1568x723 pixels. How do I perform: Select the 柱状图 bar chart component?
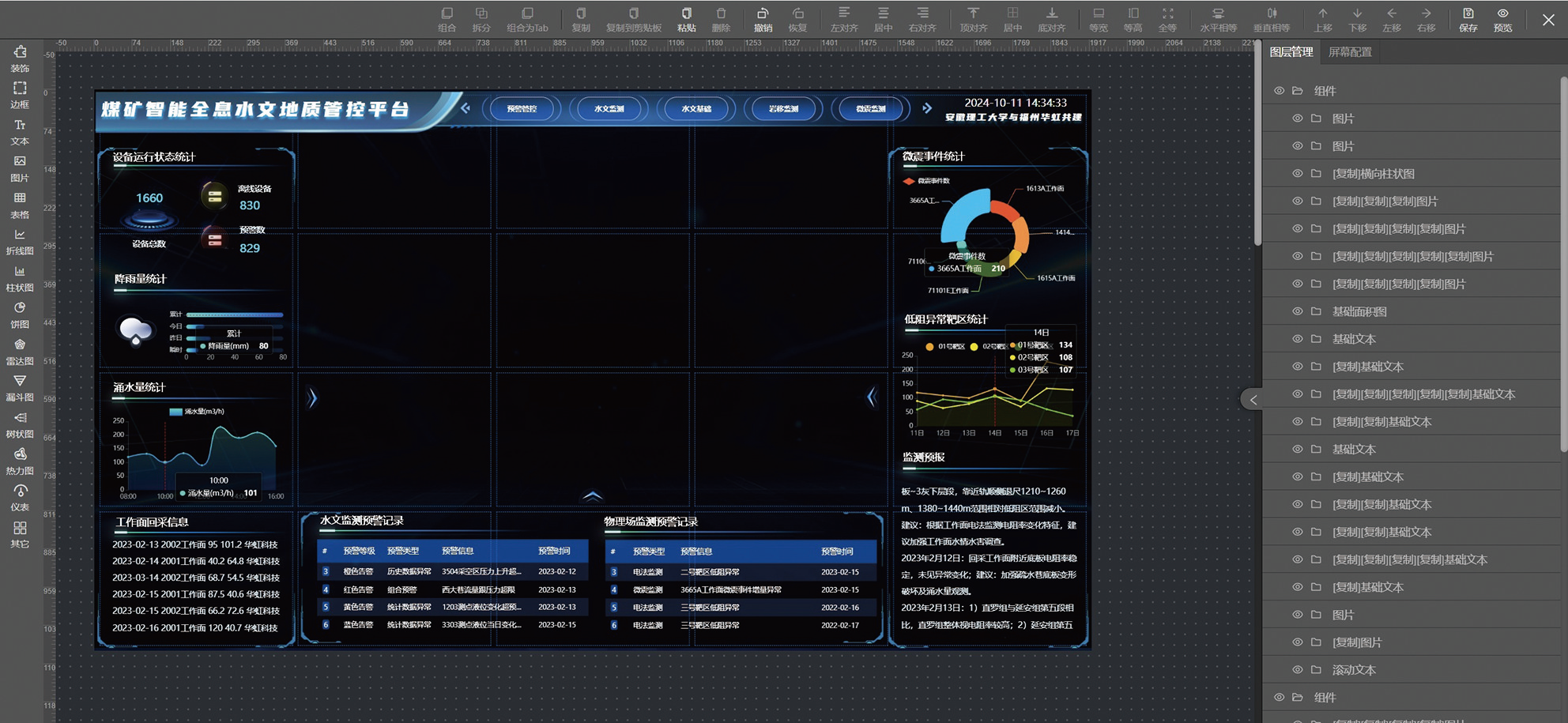(20, 278)
